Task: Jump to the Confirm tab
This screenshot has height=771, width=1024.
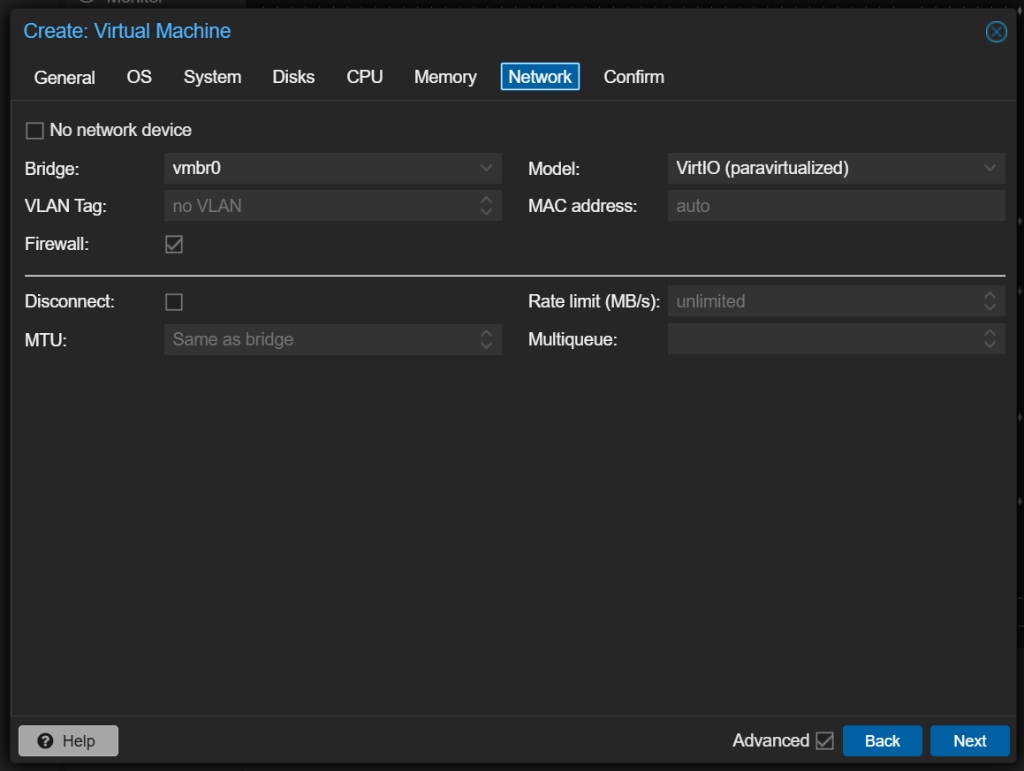Action: coord(633,77)
